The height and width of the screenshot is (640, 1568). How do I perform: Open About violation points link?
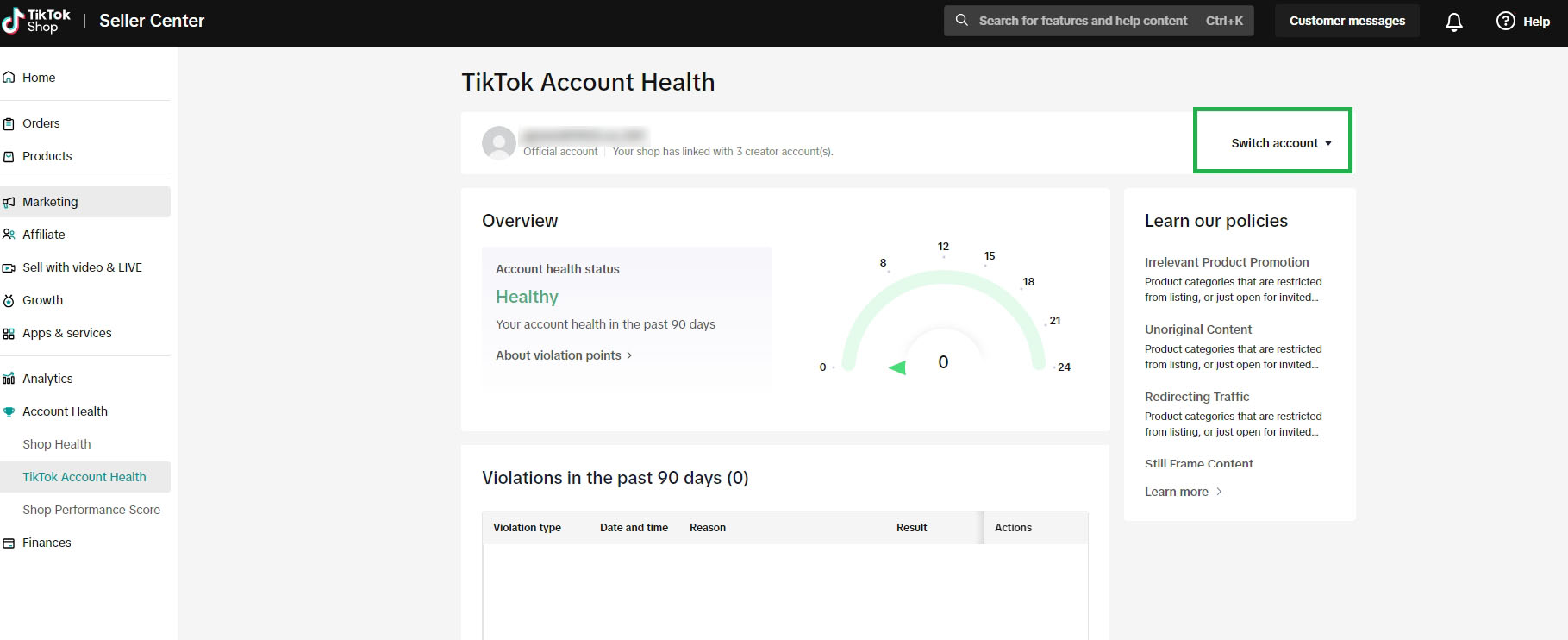pos(564,355)
